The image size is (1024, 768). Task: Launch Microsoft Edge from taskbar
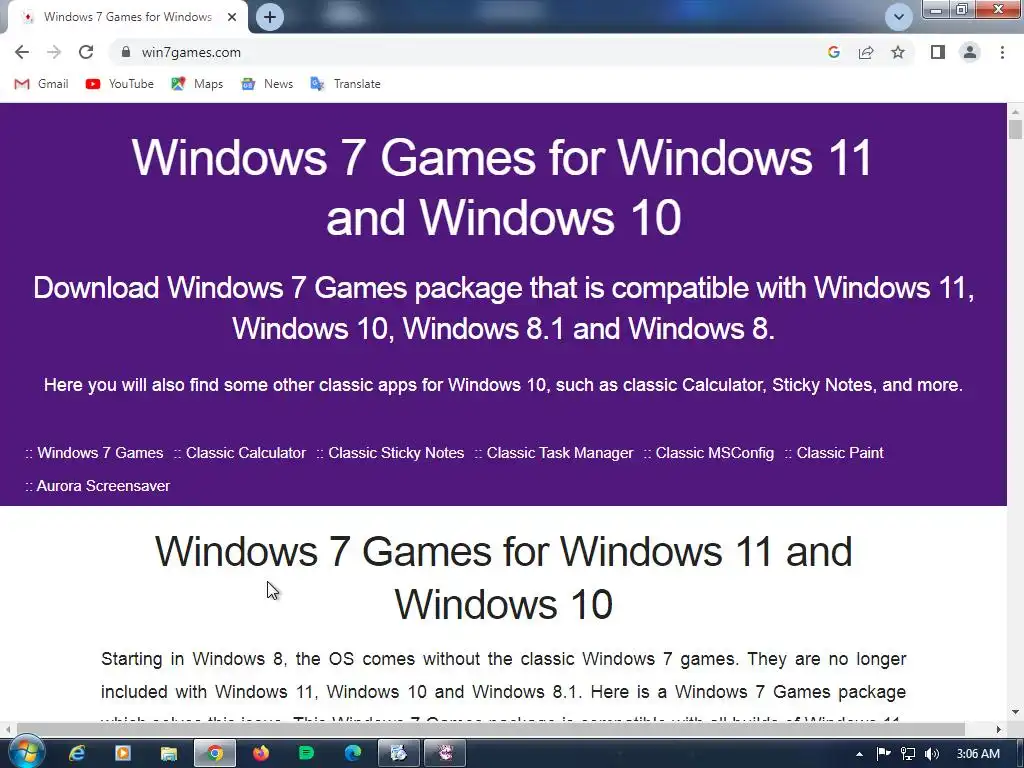coord(353,753)
